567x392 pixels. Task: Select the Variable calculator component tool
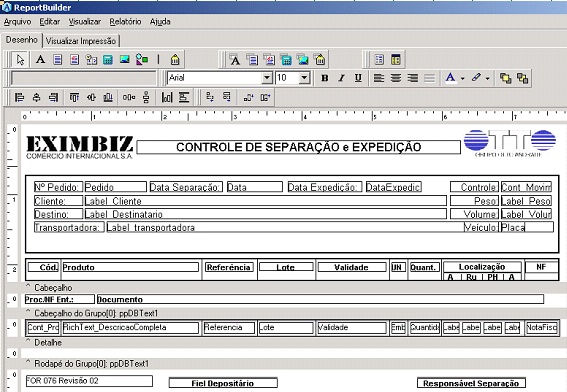point(108,59)
